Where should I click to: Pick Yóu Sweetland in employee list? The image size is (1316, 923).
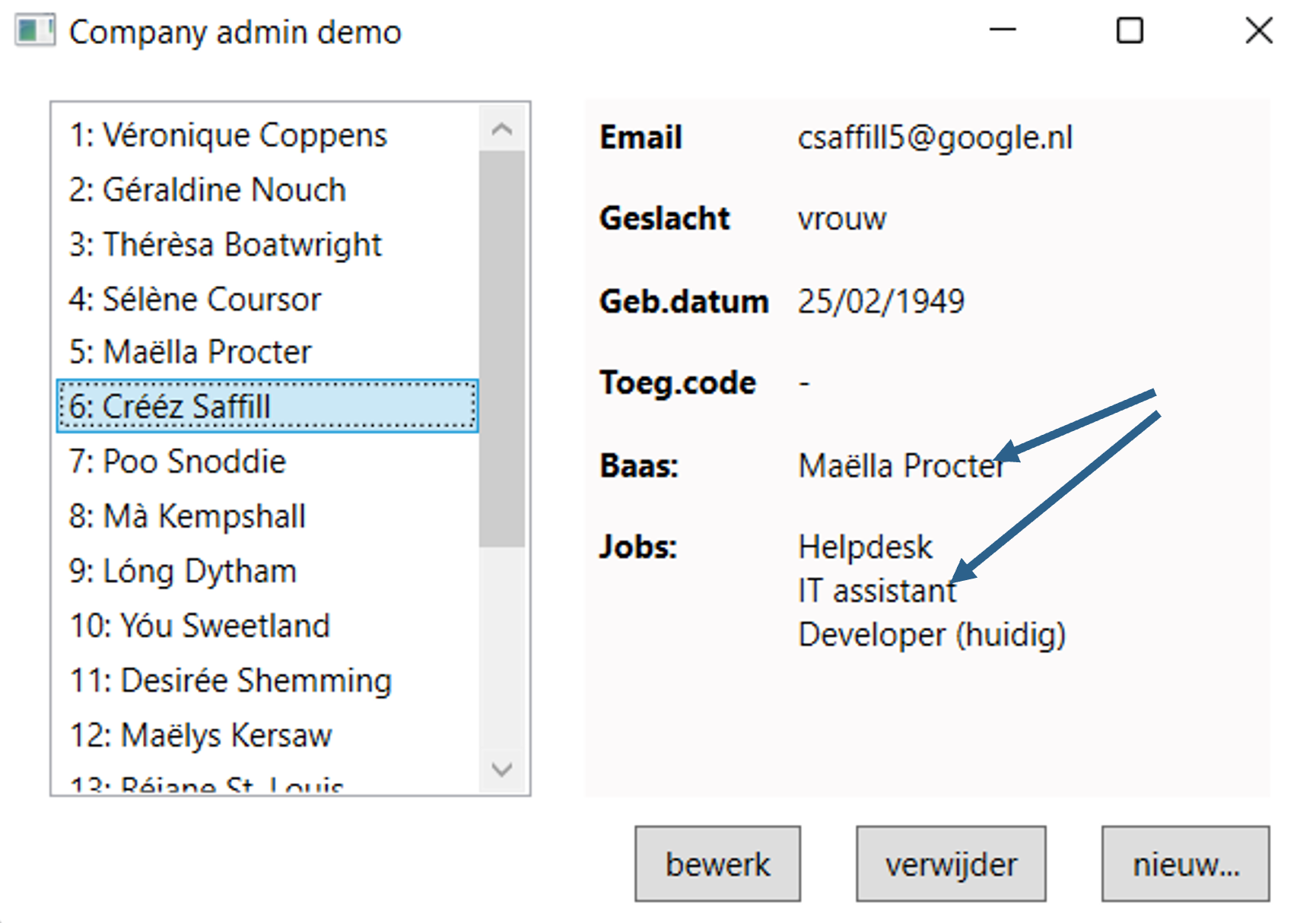coord(199,626)
